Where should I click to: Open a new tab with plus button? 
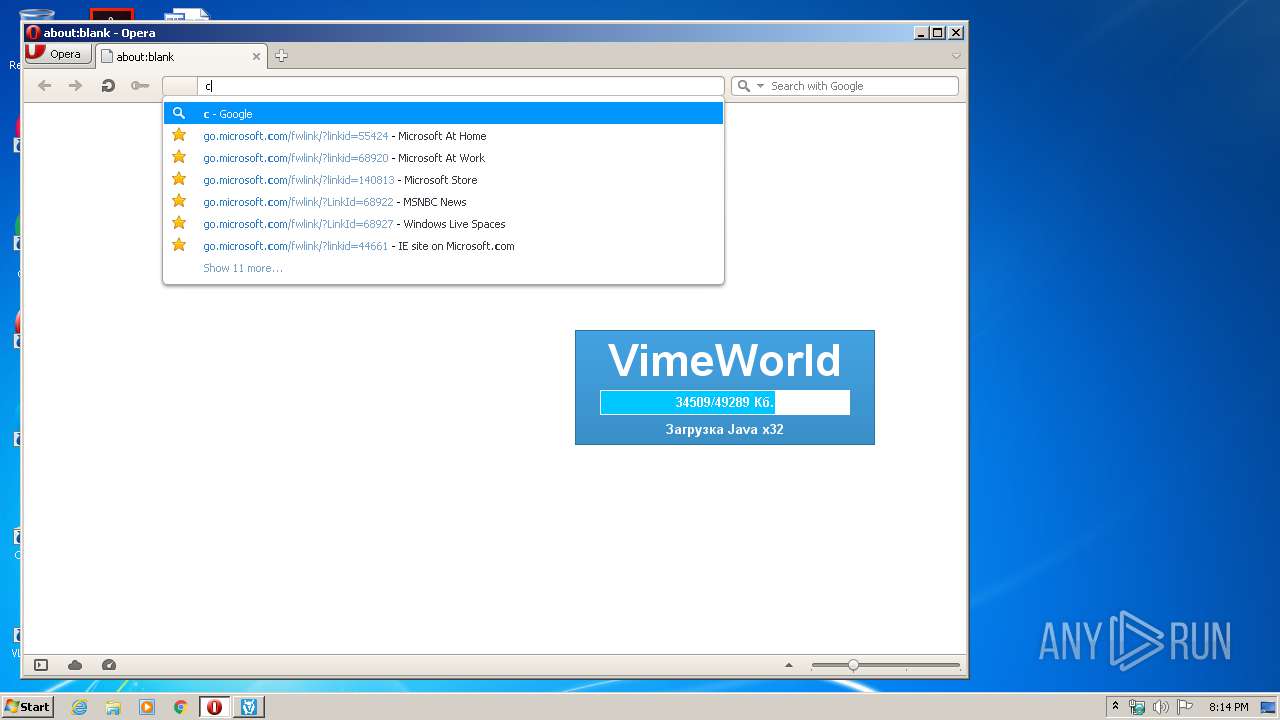pos(281,56)
